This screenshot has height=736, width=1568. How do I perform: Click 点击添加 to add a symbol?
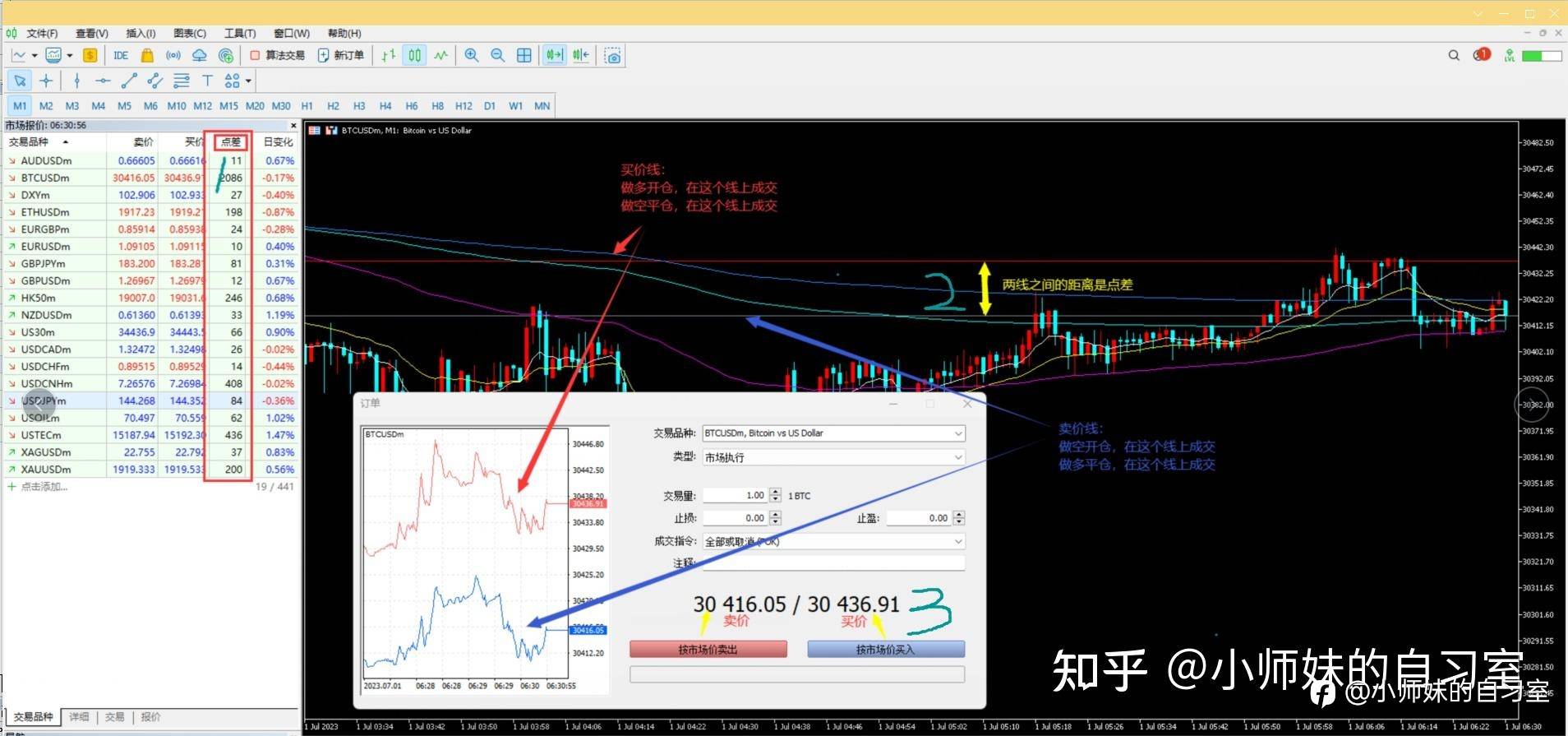(39, 487)
